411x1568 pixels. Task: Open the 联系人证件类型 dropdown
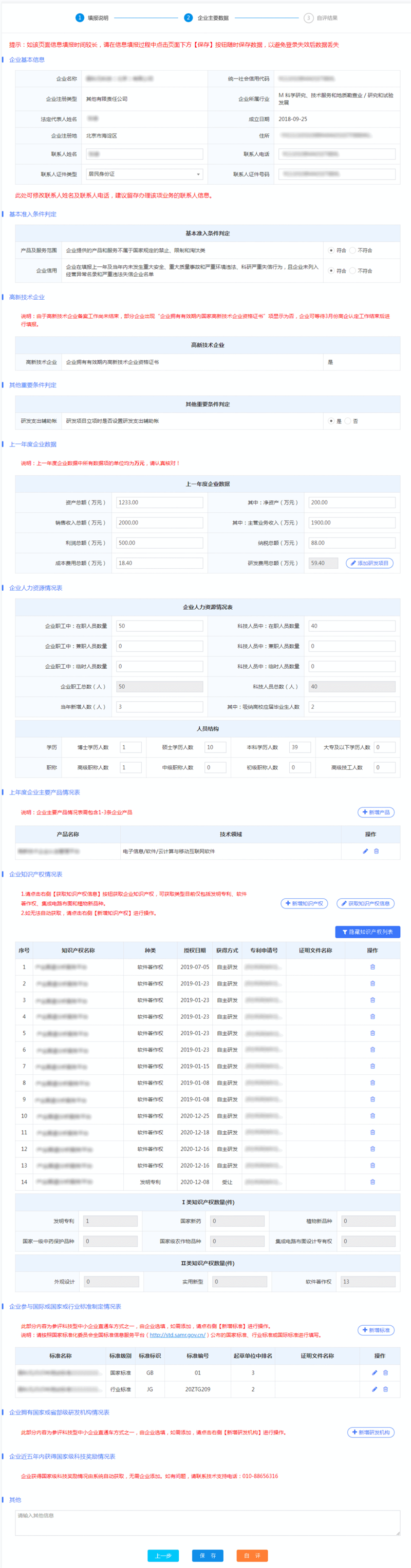144,174
